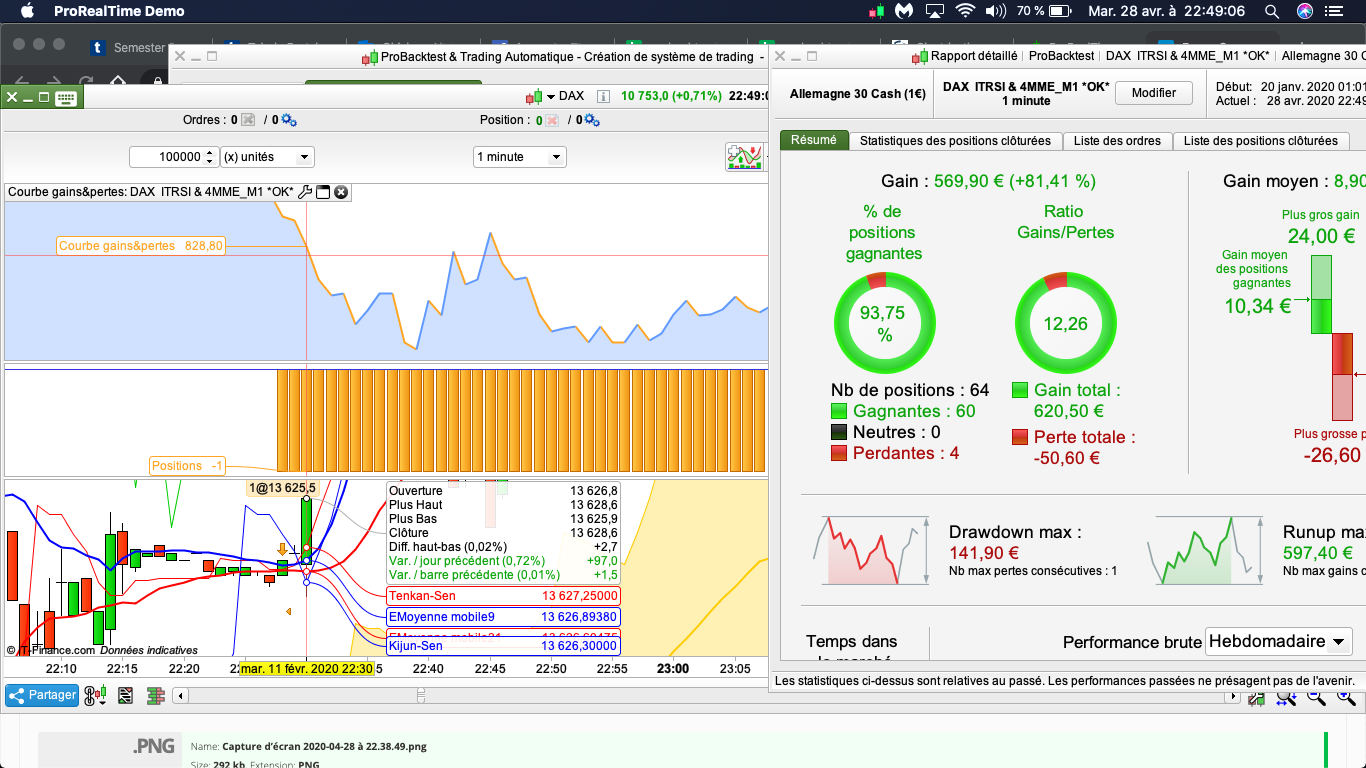This screenshot has width=1366, height=768.
Task: Click the 1@13 625,5 order label
Action: coord(282,488)
